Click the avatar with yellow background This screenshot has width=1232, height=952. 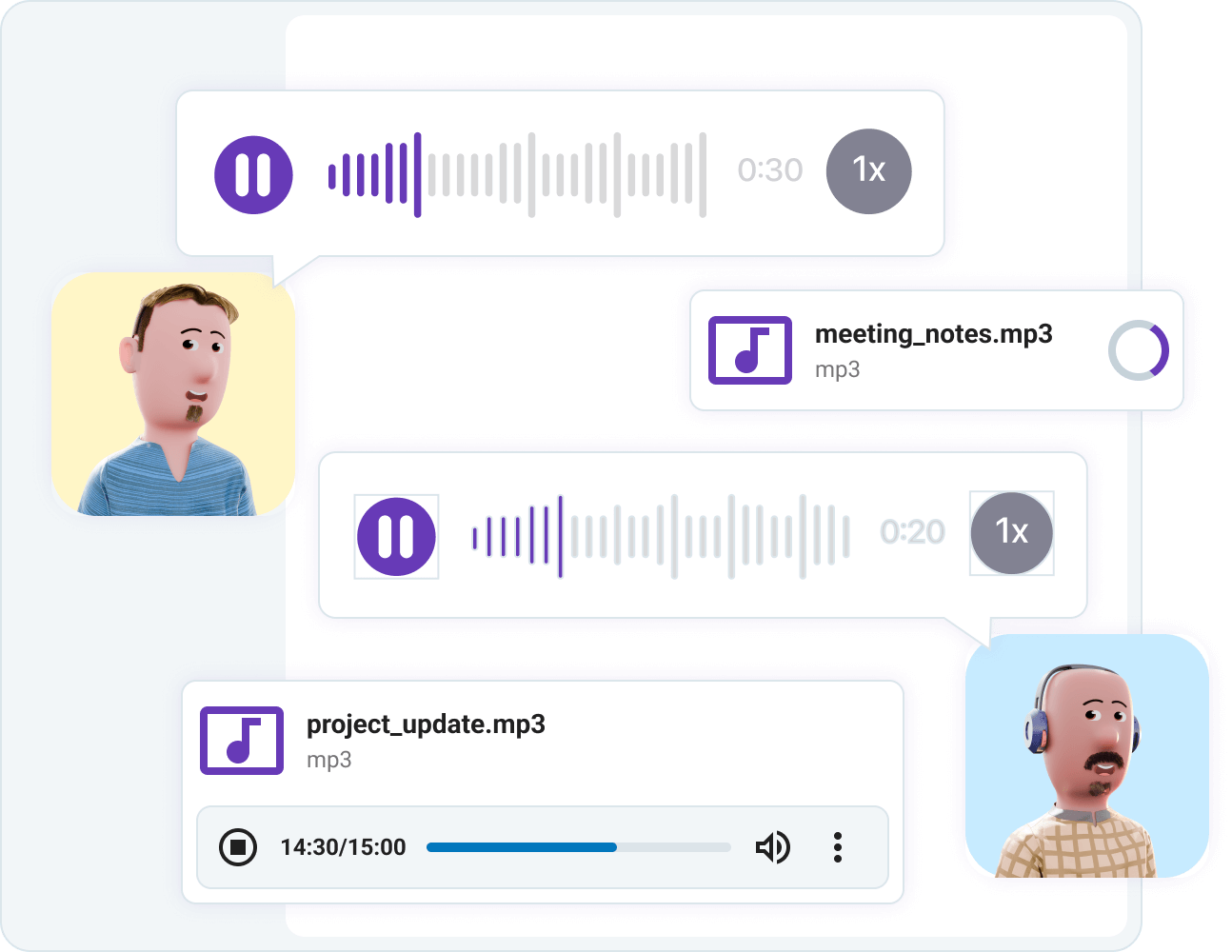173,394
